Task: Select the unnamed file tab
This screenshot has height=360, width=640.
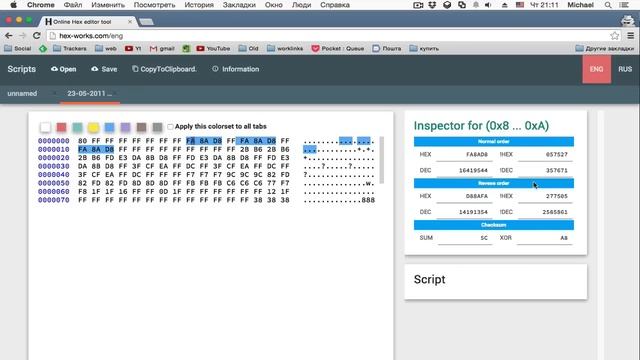Action: [x=22, y=93]
